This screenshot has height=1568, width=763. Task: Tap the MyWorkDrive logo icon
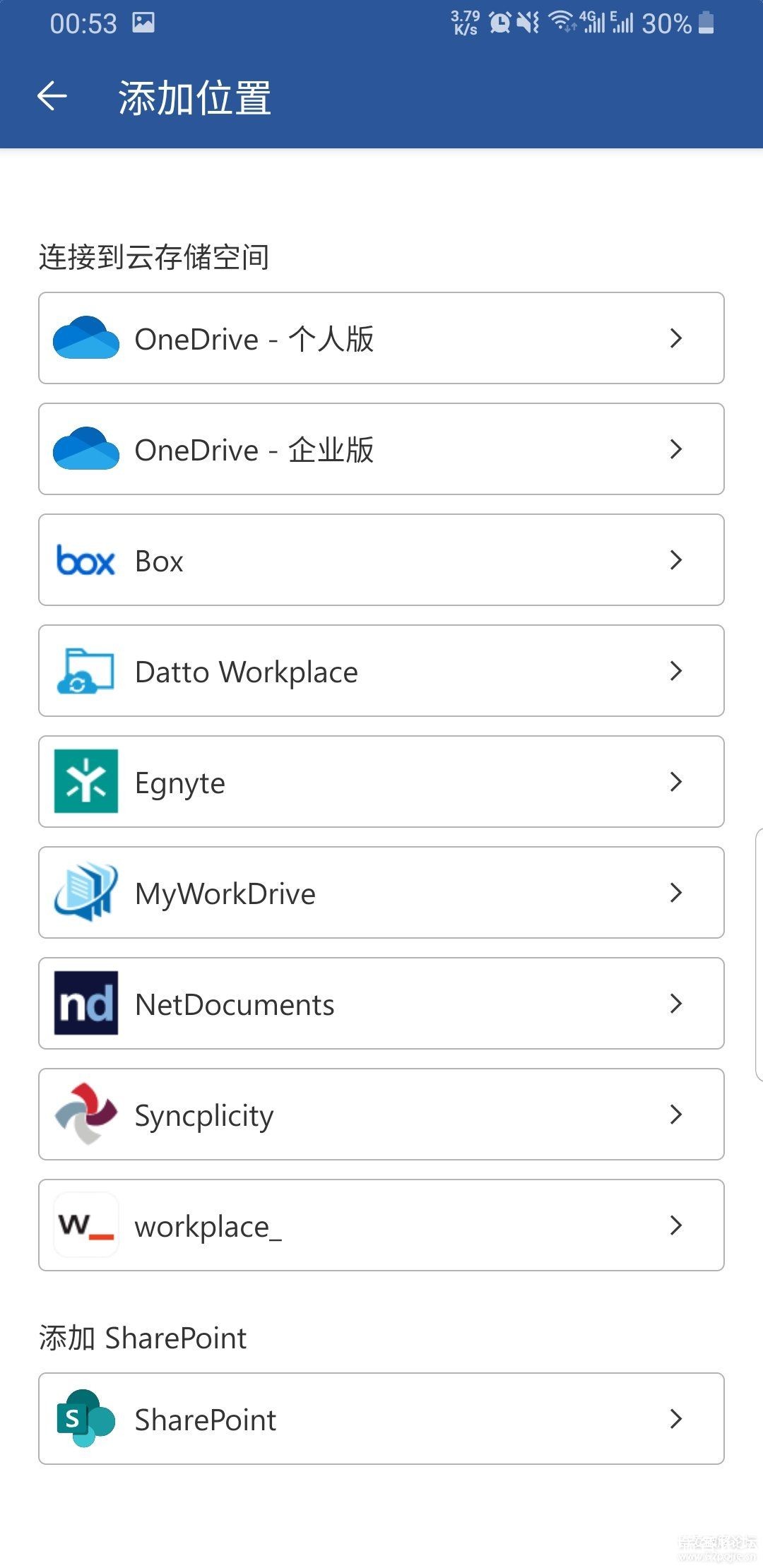pyautogui.click(x=86, y=892)
